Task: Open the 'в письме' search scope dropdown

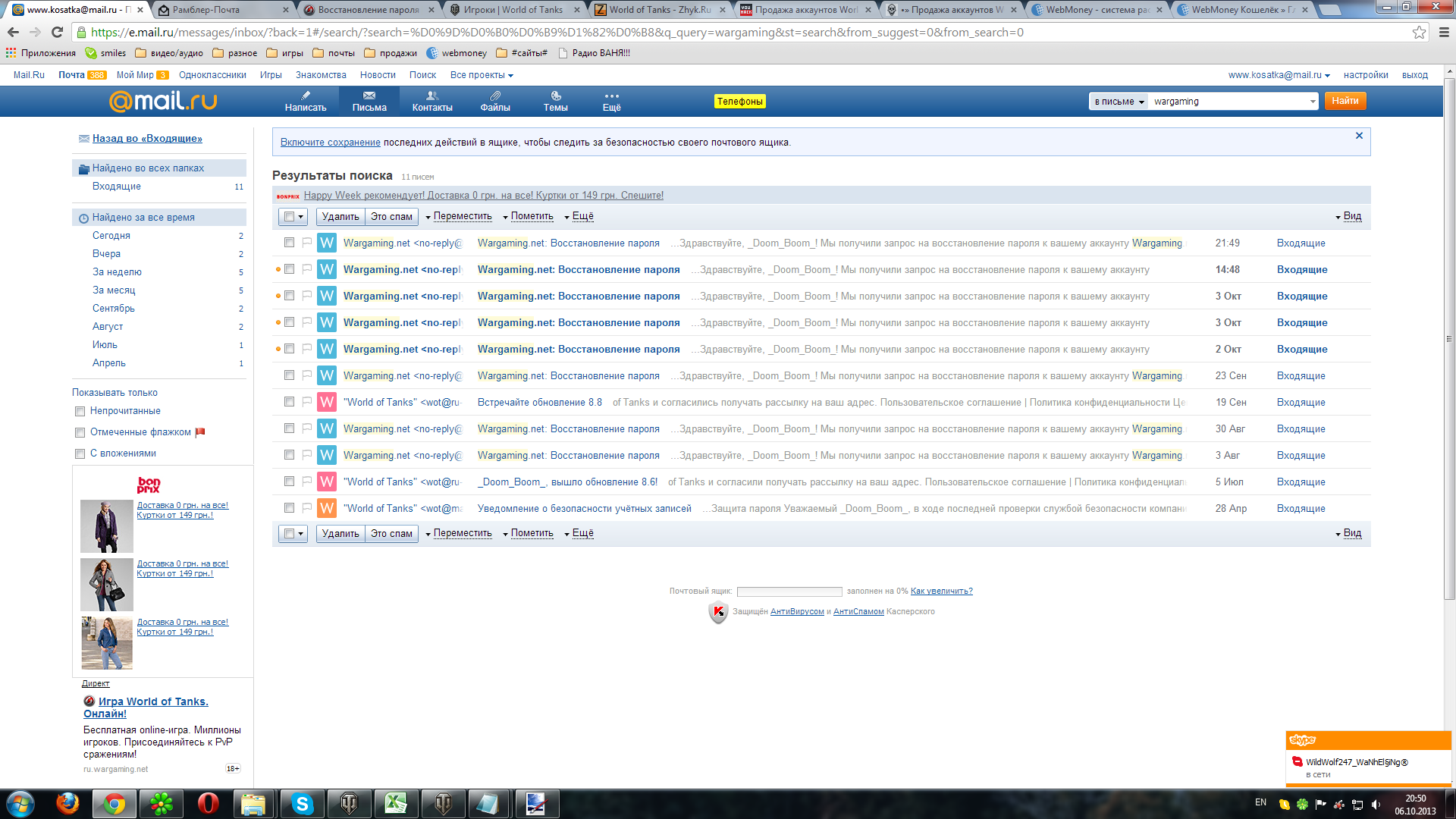Action: click(x=1119, y=102)
